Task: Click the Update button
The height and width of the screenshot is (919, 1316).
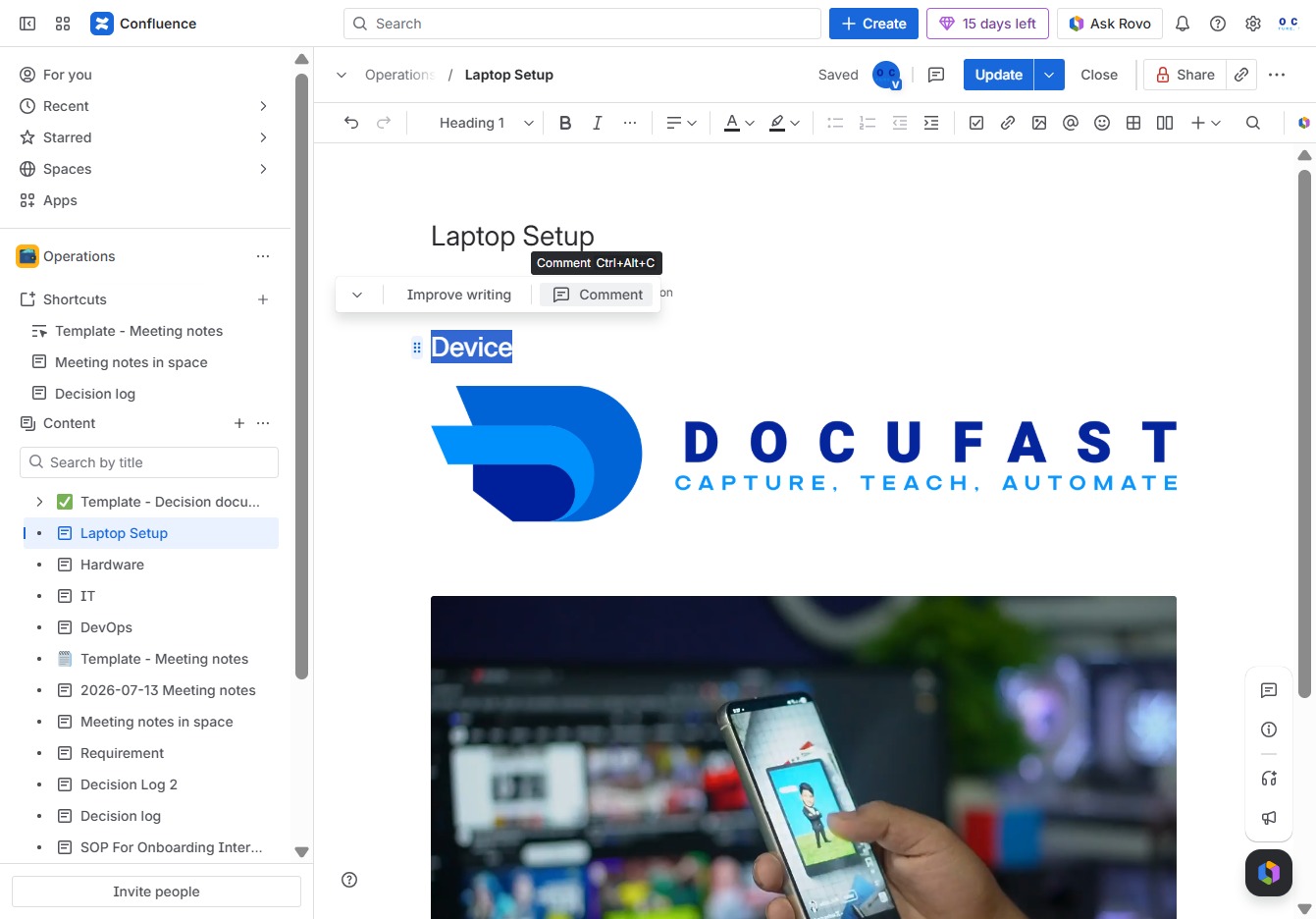Action: point(999,75)
